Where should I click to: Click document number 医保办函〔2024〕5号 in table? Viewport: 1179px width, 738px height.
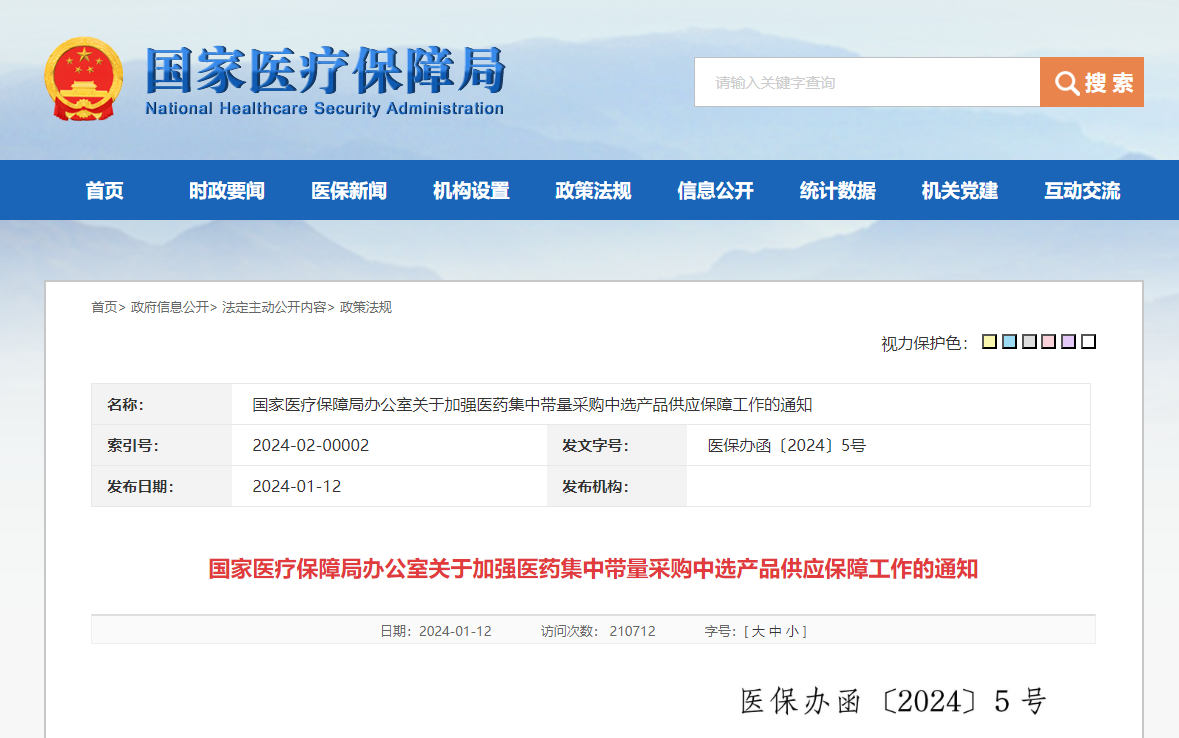(x=787, y=445)
